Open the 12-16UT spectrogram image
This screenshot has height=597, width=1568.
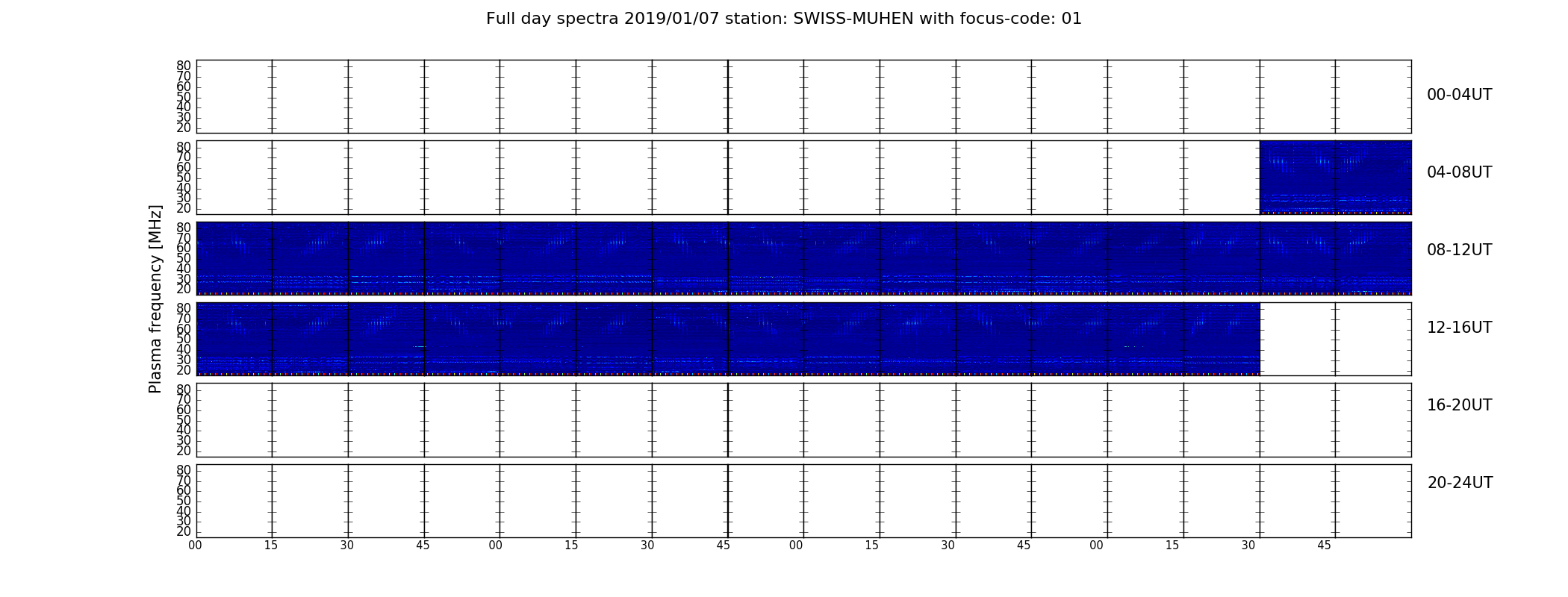pos(728,339)
